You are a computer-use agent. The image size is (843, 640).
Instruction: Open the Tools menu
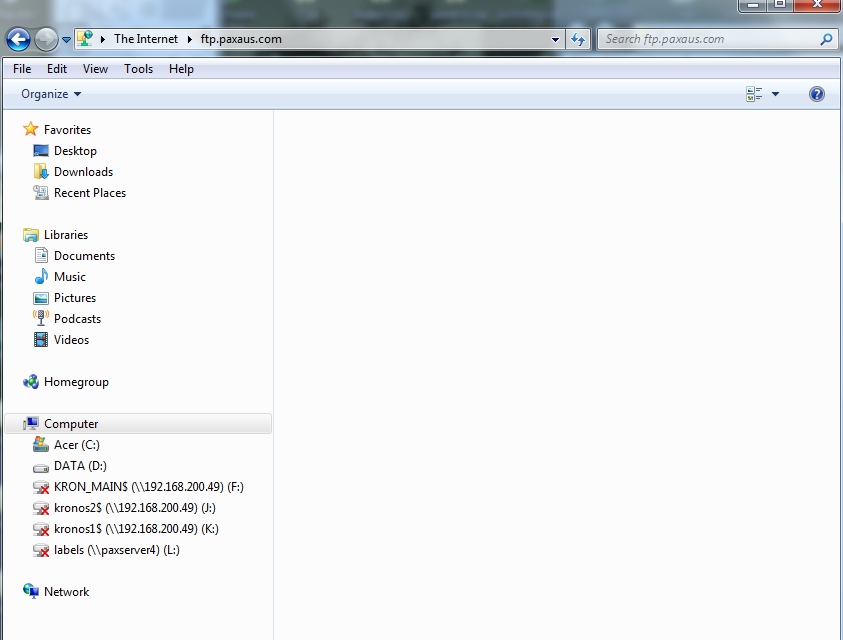(x=139, y=69)
